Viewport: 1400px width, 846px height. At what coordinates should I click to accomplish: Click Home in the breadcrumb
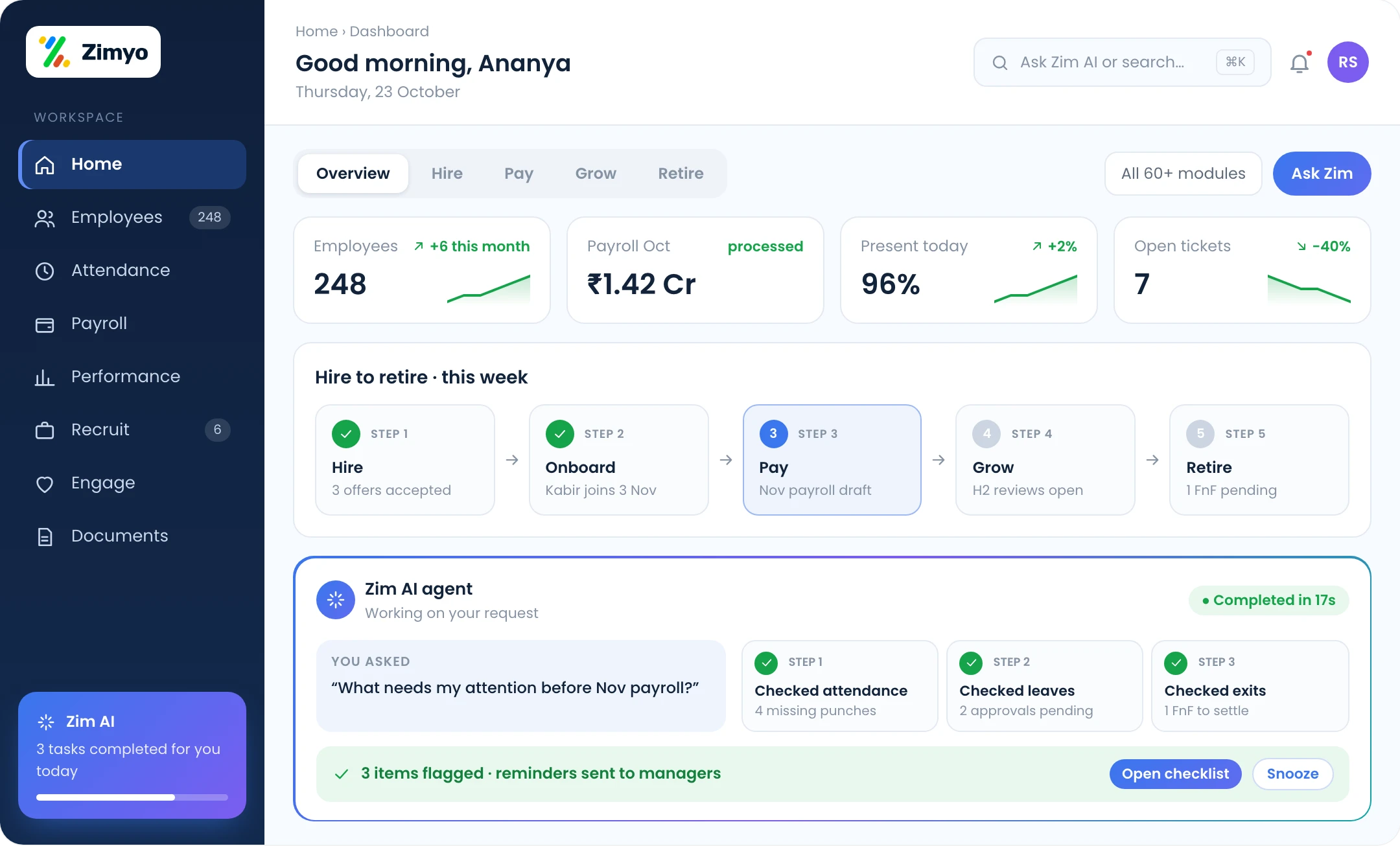pos(316,31)
